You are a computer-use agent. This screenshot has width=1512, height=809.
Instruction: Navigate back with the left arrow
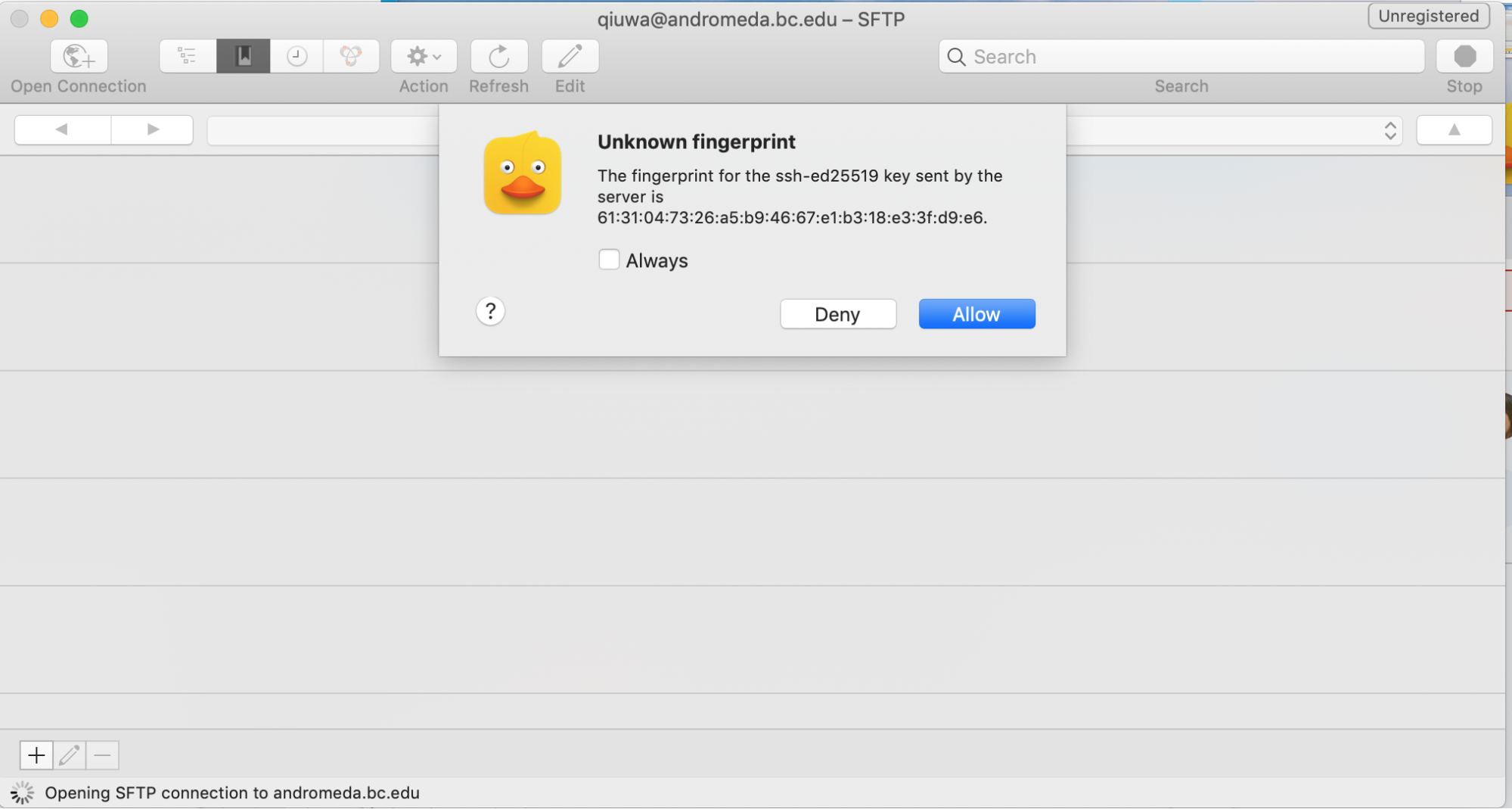pos(62,129)
